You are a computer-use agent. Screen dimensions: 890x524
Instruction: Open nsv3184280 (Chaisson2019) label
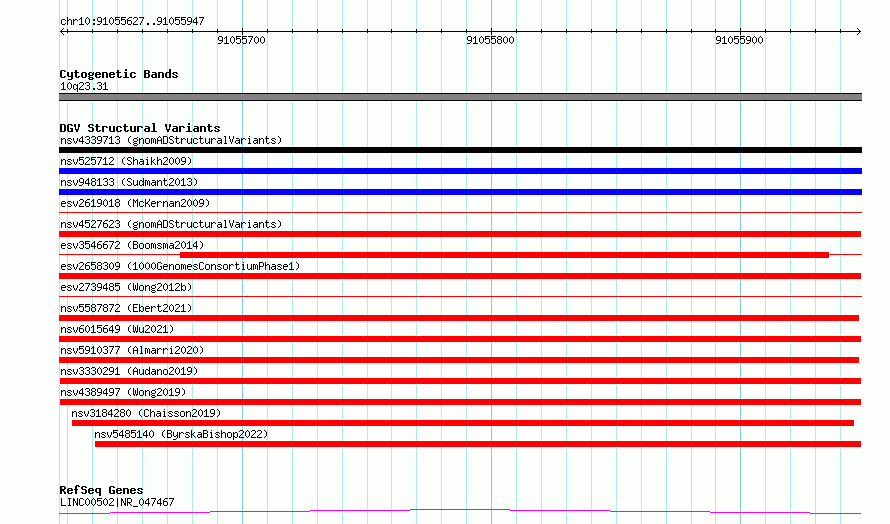point(146,413)
